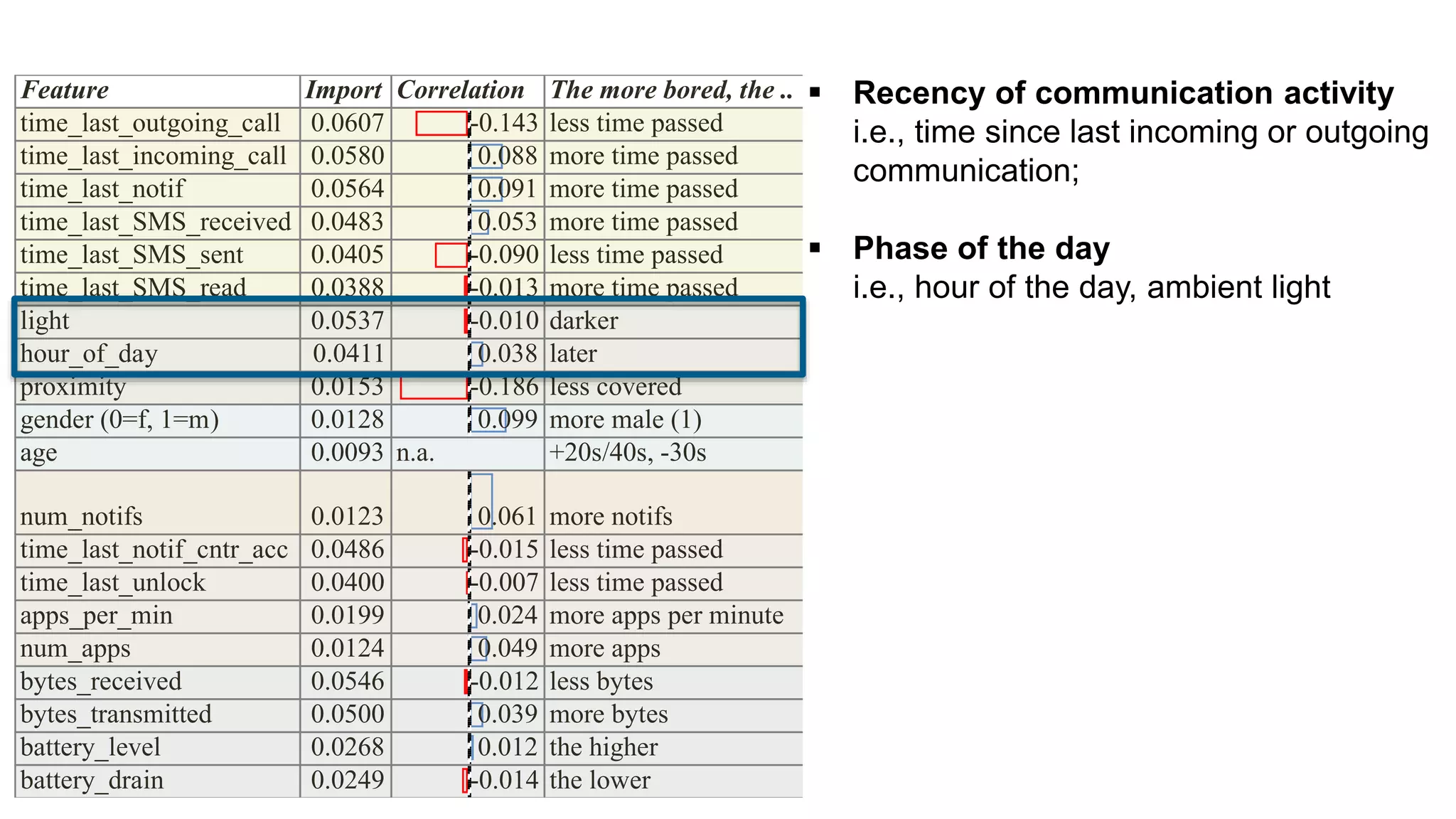Click the num_apps feature cell
The image size is (1456, 819).
point(157,649)
